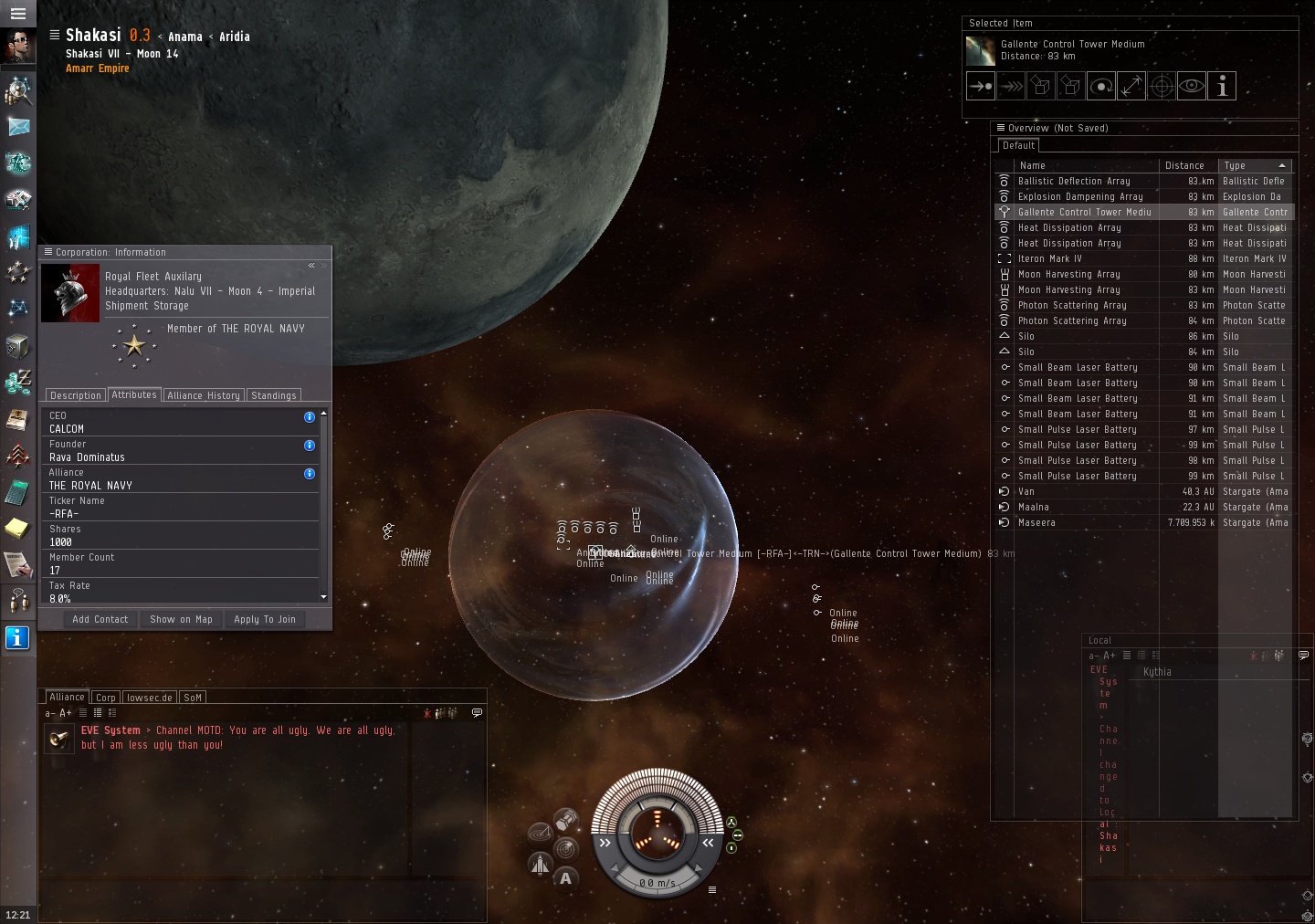Sort overview by Distance column

coord(1188,165)
